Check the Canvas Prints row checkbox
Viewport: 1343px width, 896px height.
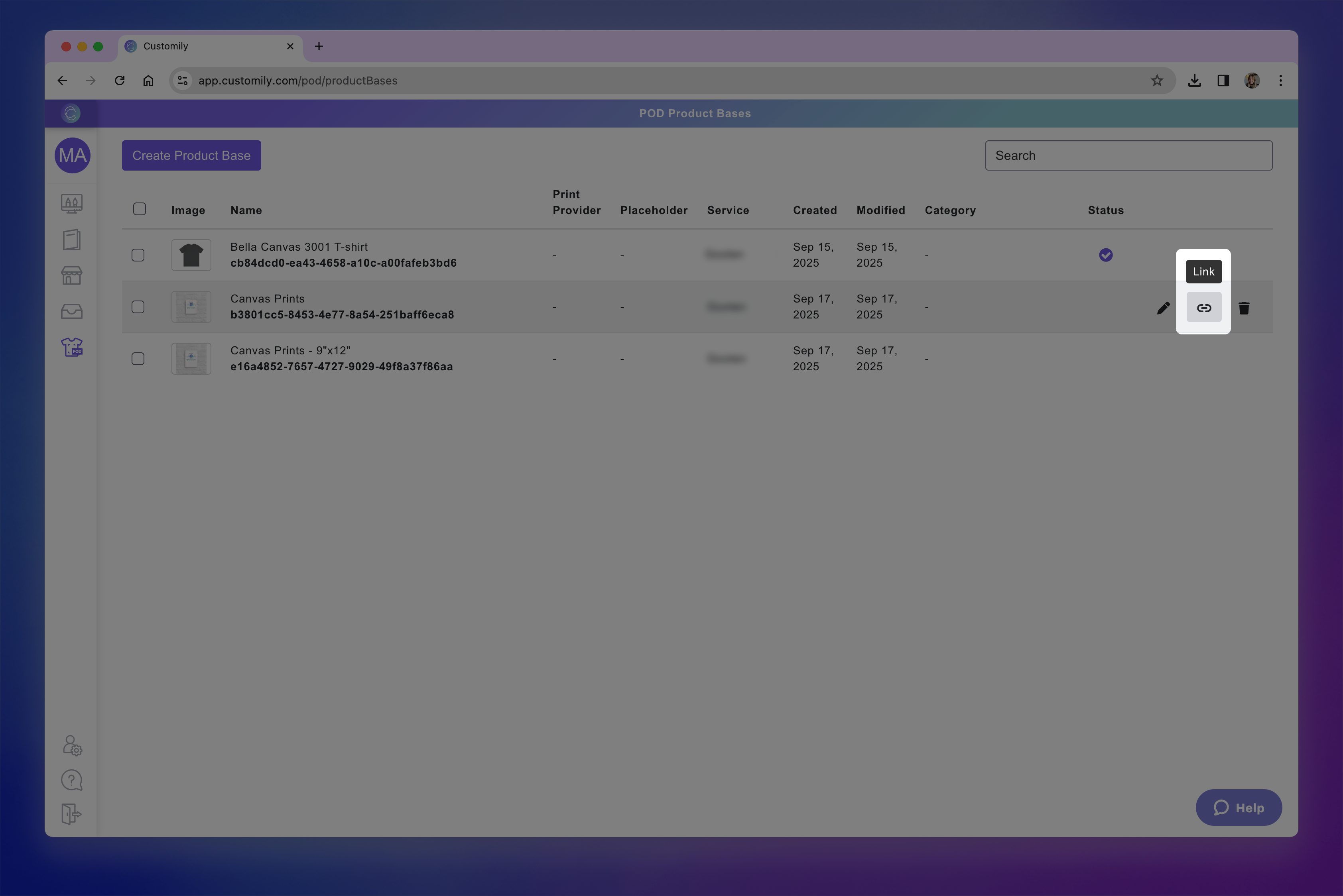coord(138,307)
